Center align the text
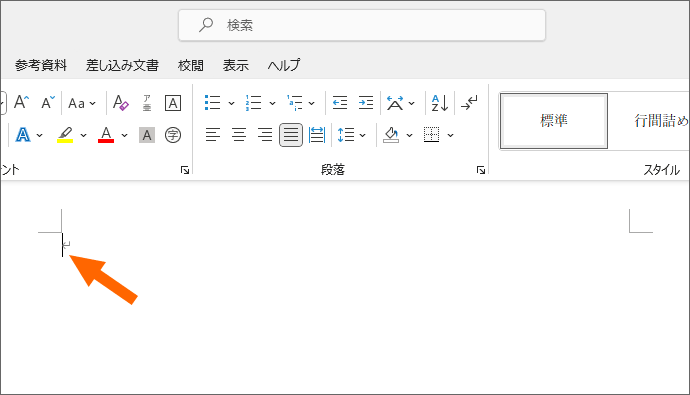The width and height of the screenshot is (690, 395). pos(239,135)
